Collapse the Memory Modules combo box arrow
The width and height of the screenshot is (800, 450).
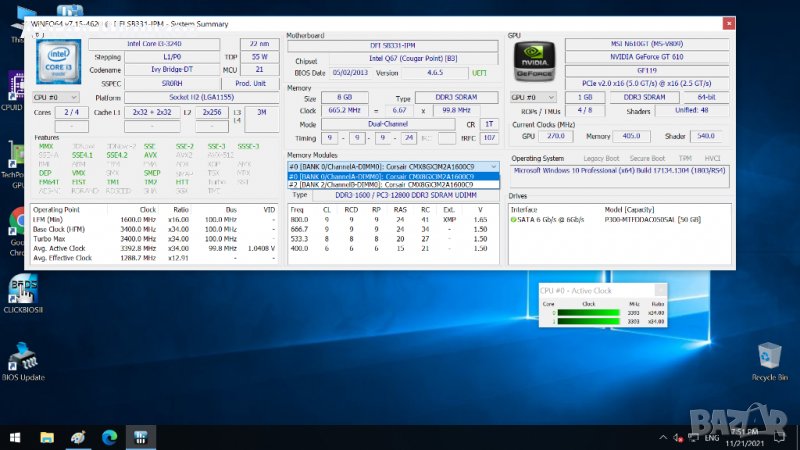click(494, 167)
